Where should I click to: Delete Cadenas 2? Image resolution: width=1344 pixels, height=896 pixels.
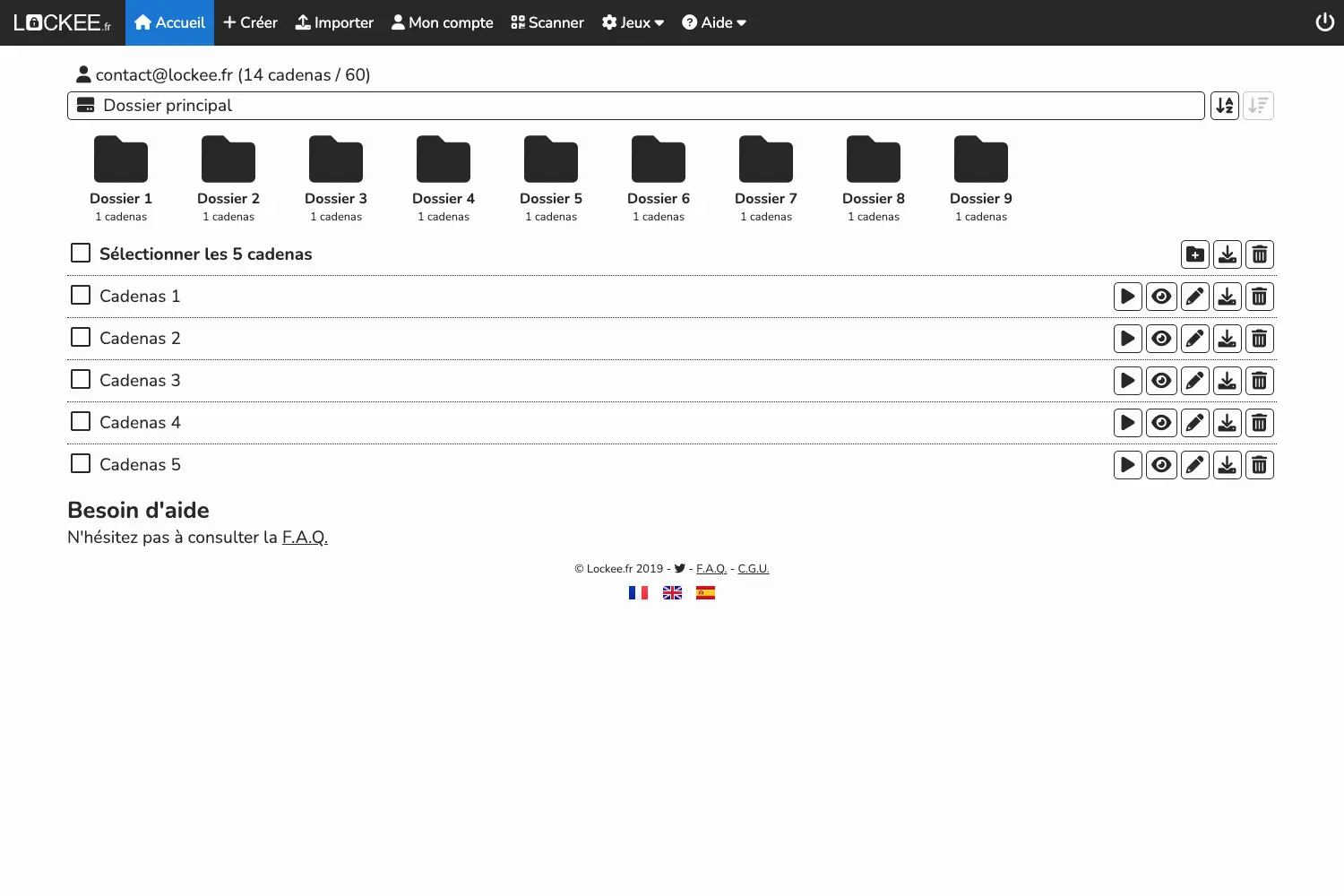1260,339
